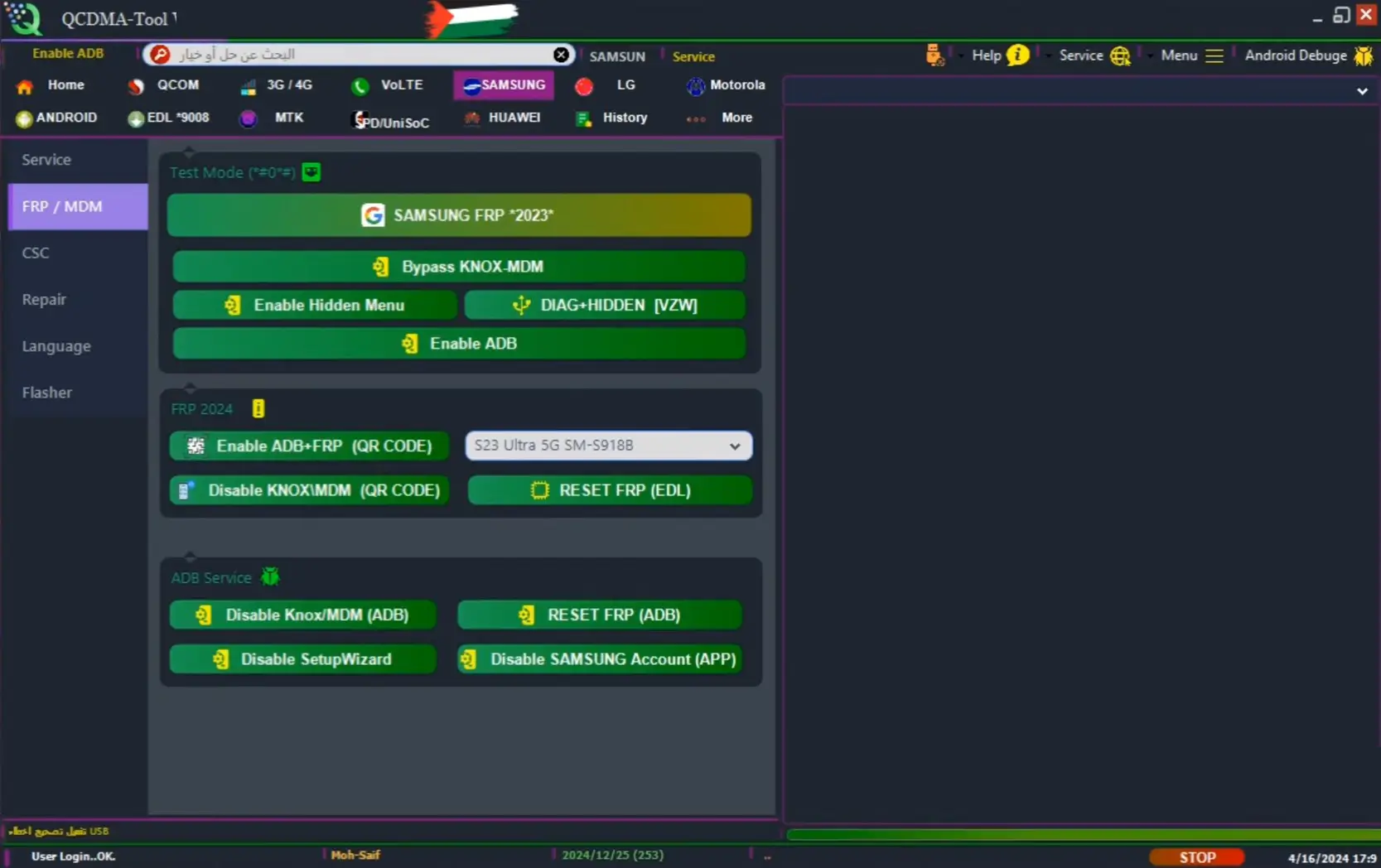1381x868 pixels.
Task: Open the Help dropdown label
Action: coord(986,55)
